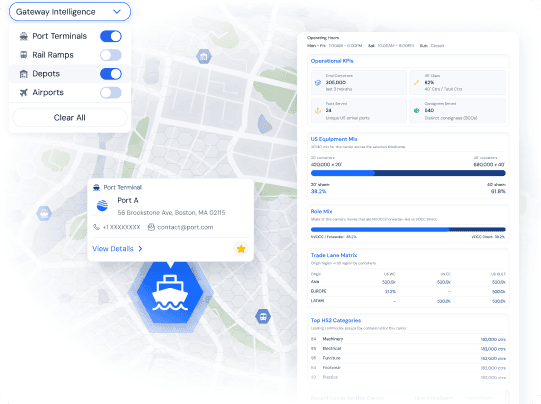Image resolution: width=541 pixels, height=404 pixels.
Task: Click the Clear All button
Action: coord(70,118)
